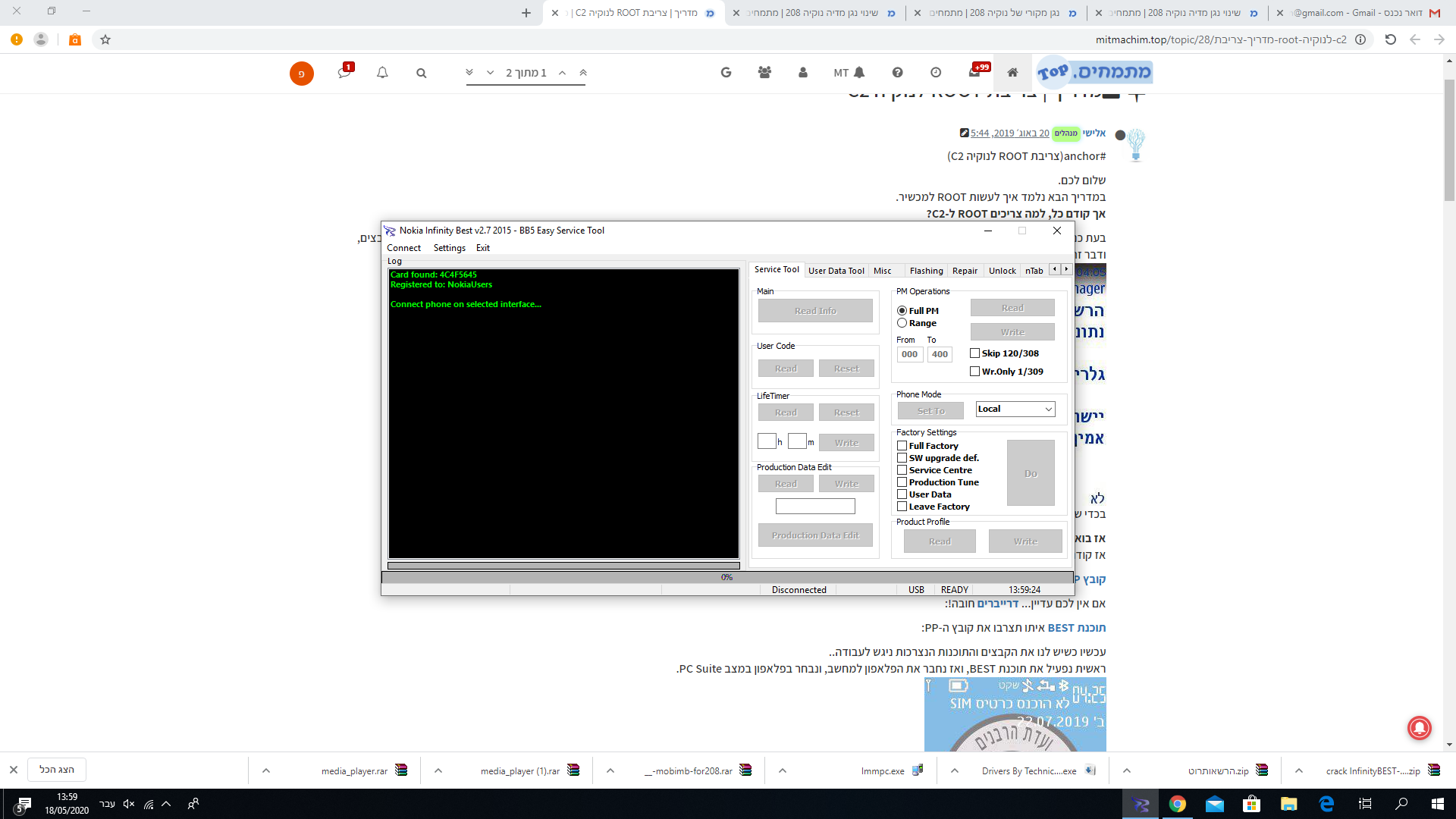Expand media_player (1).rar download options

click(x=438, y=770)
